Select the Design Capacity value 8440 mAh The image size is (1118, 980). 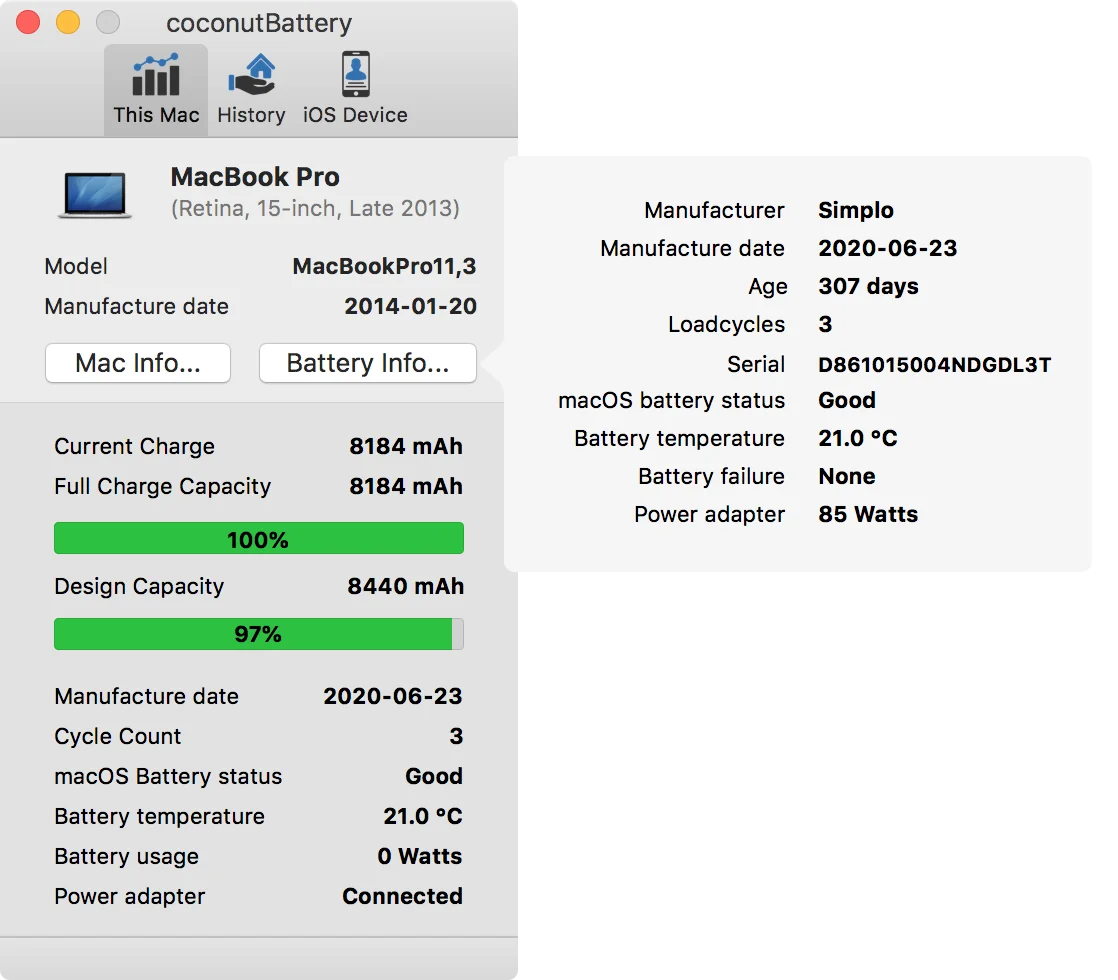tap(406, 586)
